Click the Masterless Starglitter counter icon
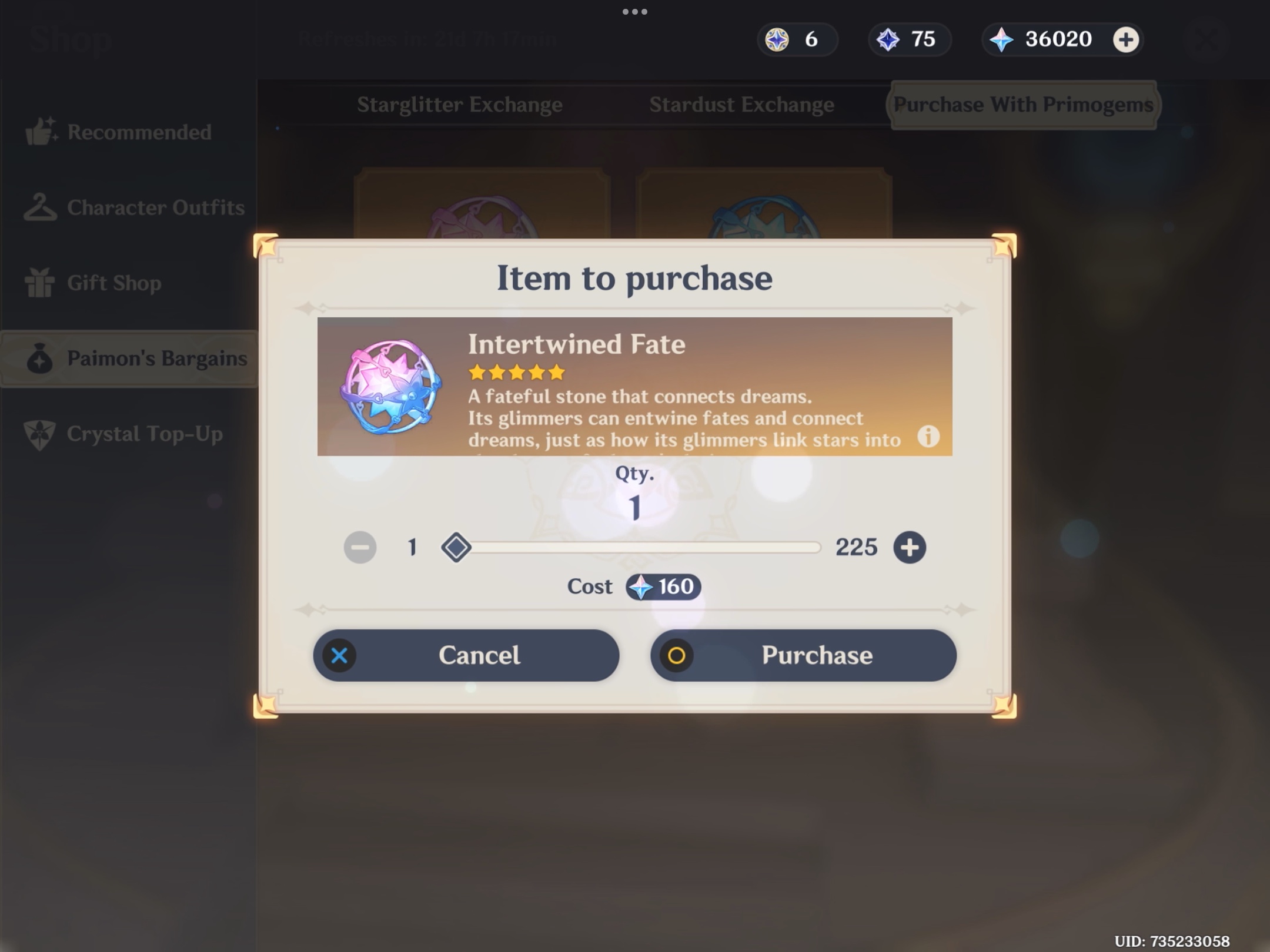Viewport: 1270px width, 952px height. coord(777,39)
